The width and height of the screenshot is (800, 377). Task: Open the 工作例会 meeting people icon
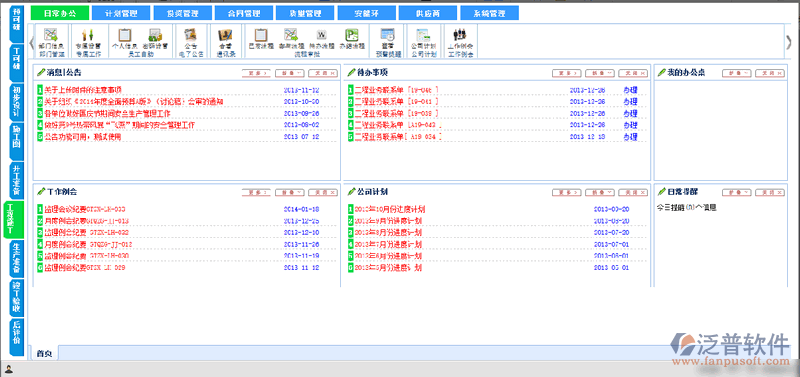(460, 35)
